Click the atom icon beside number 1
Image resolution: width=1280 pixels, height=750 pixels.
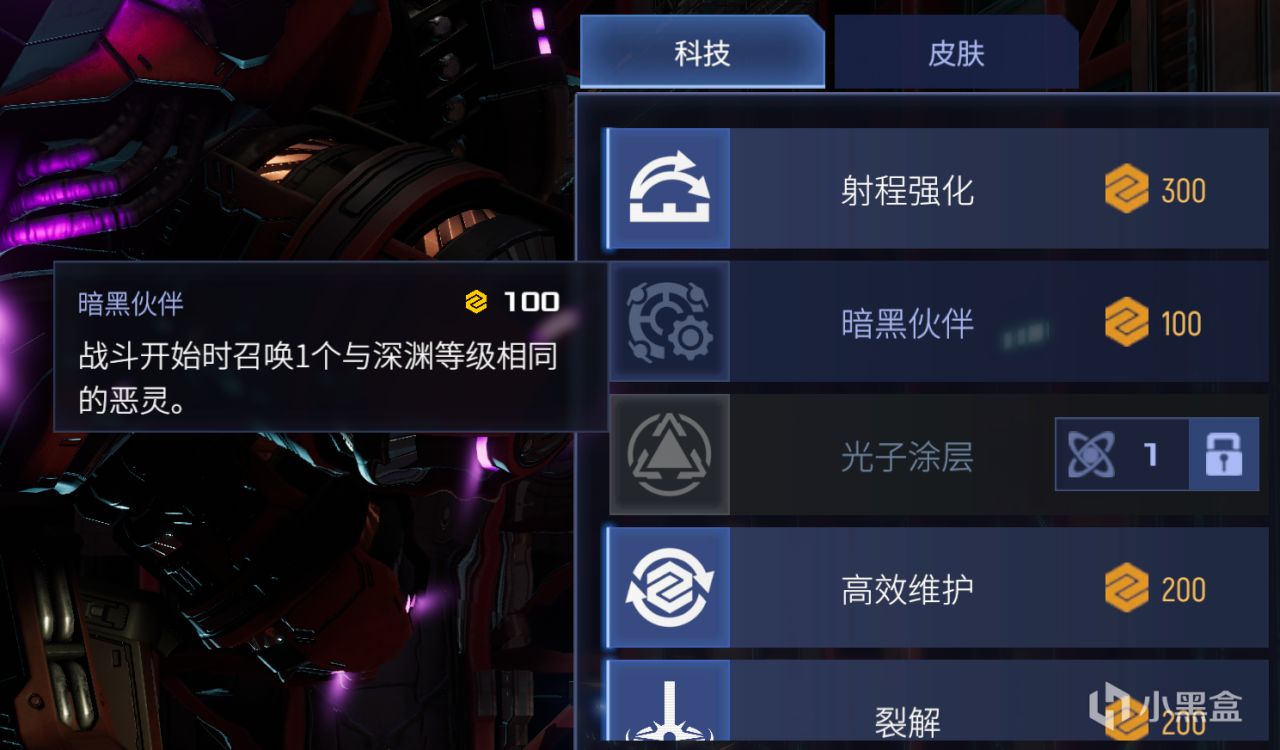(1089, 455)
